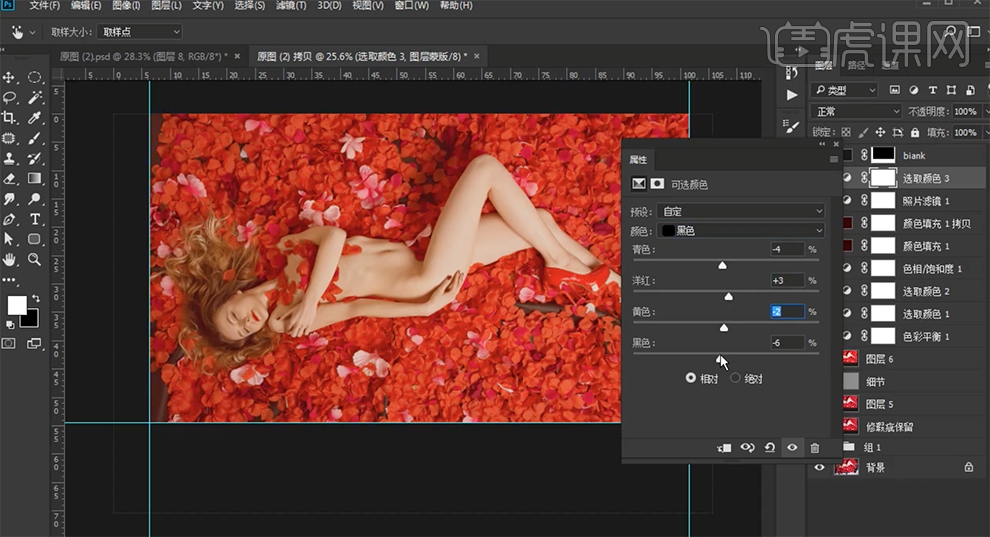Select the 色相/饱和度 1 layer
Screen dimensions: 990x537
tap(932, 269)
